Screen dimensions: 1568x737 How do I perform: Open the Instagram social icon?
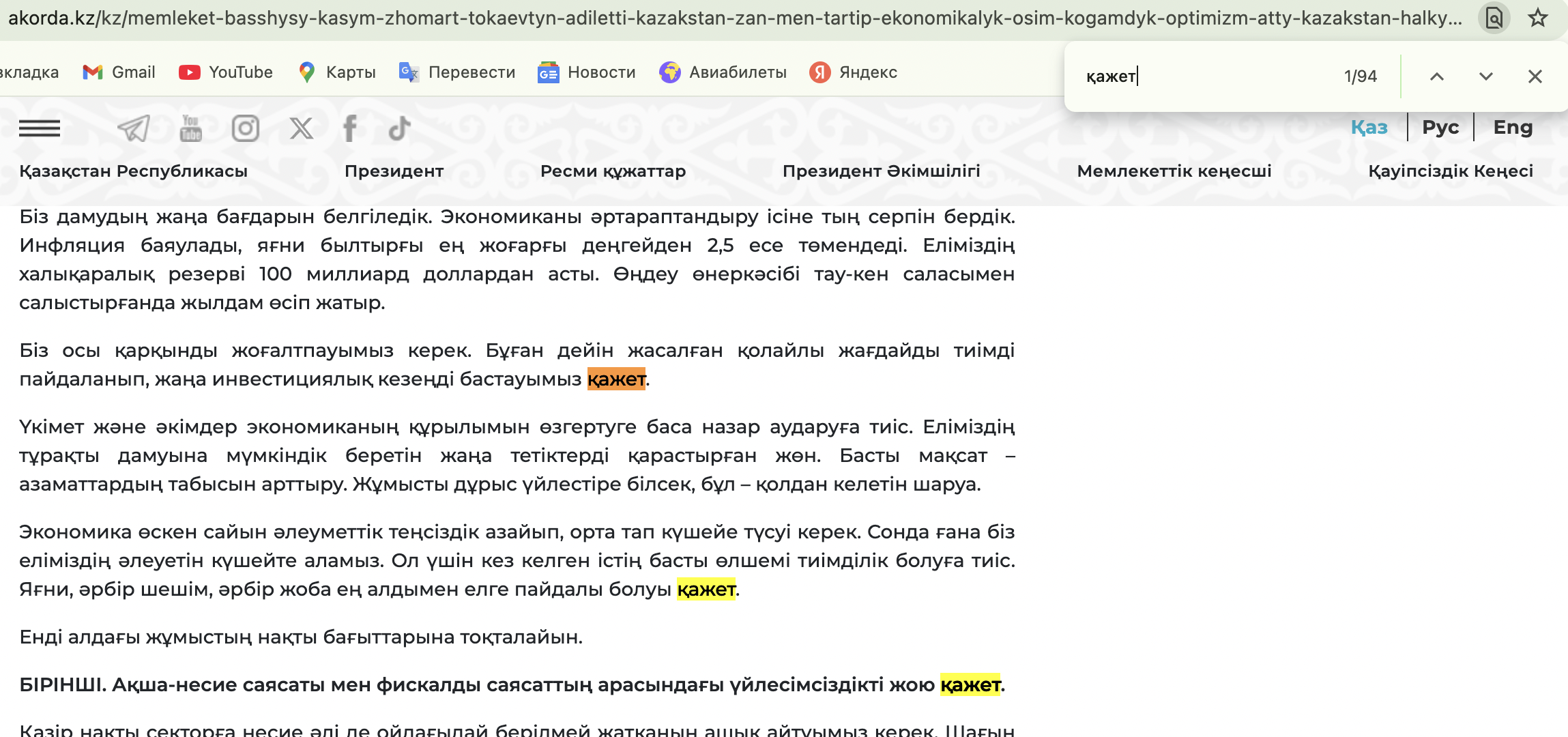point(246,128)
